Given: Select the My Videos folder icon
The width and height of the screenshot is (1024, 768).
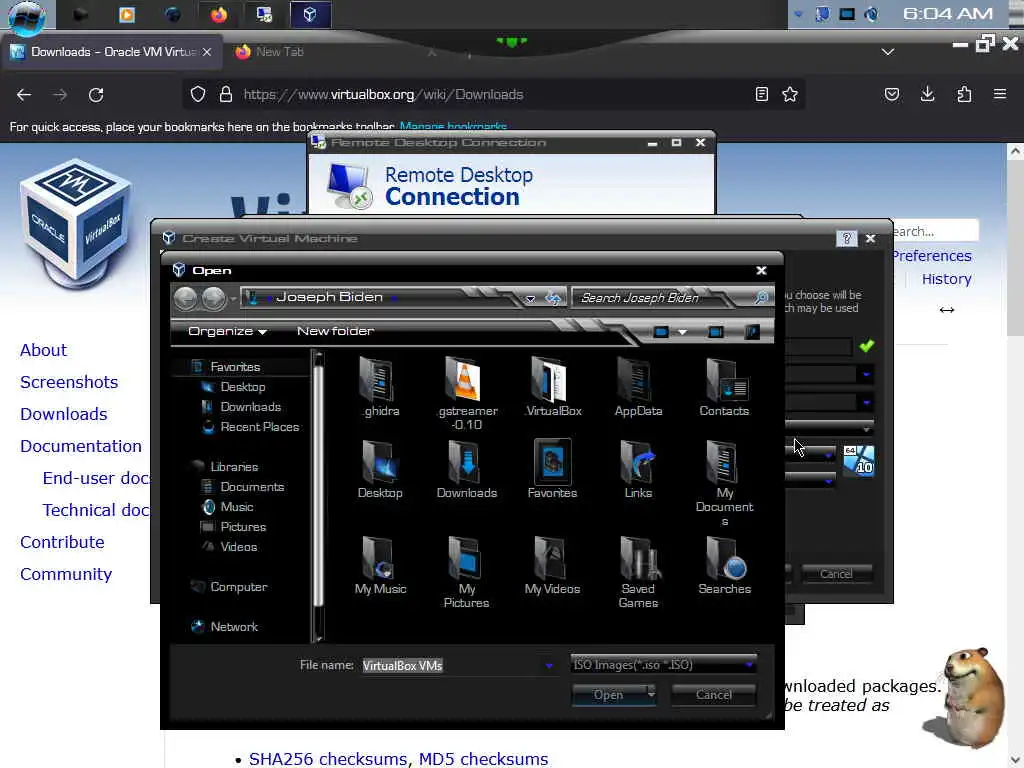Looking at the screenshot, I should click(552, 566).
